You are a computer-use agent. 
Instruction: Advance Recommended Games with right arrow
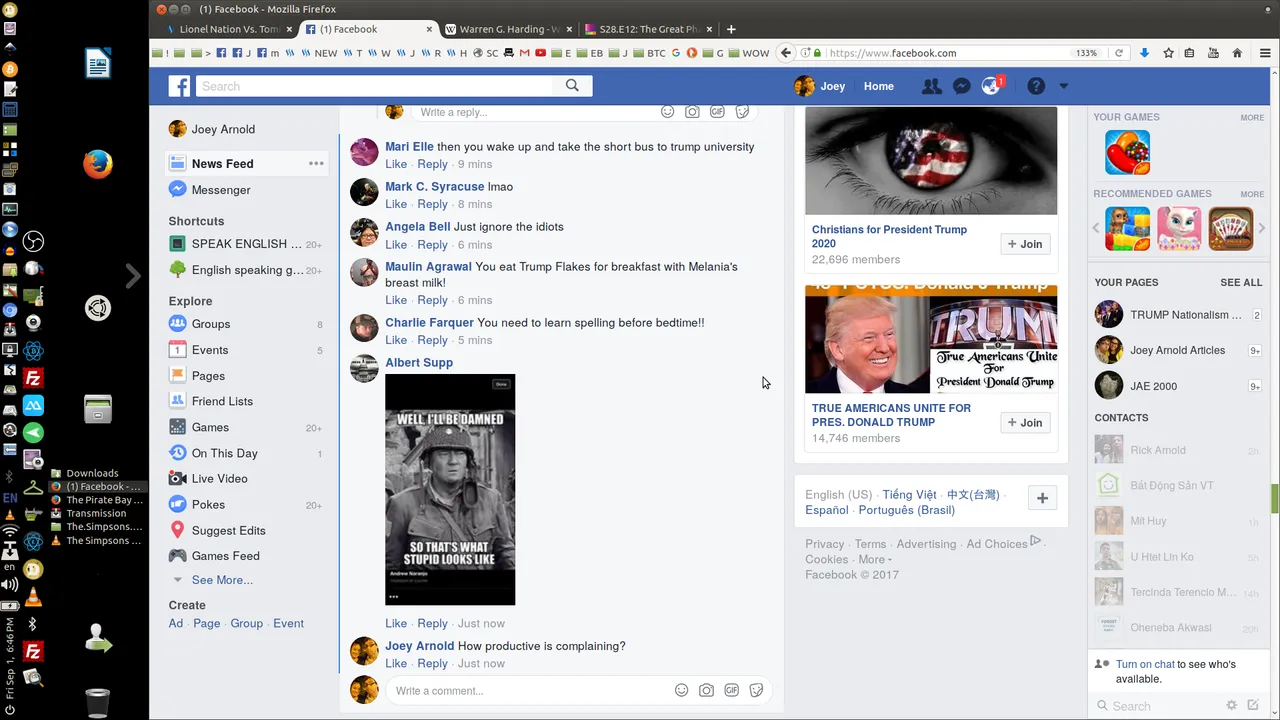click(x=1261, y=229)
